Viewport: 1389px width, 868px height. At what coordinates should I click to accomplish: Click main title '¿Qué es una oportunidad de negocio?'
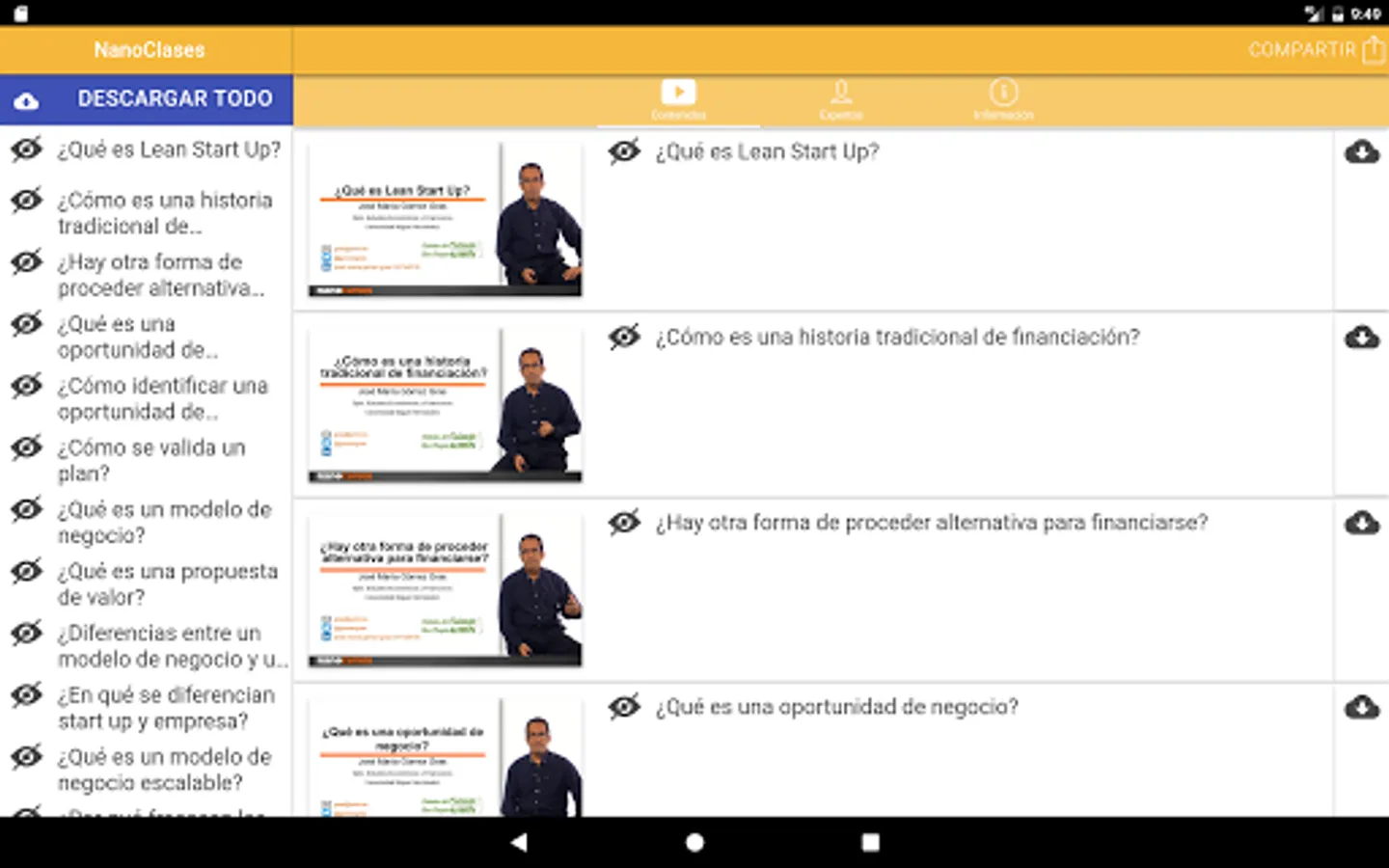click(x=836, y=707)
